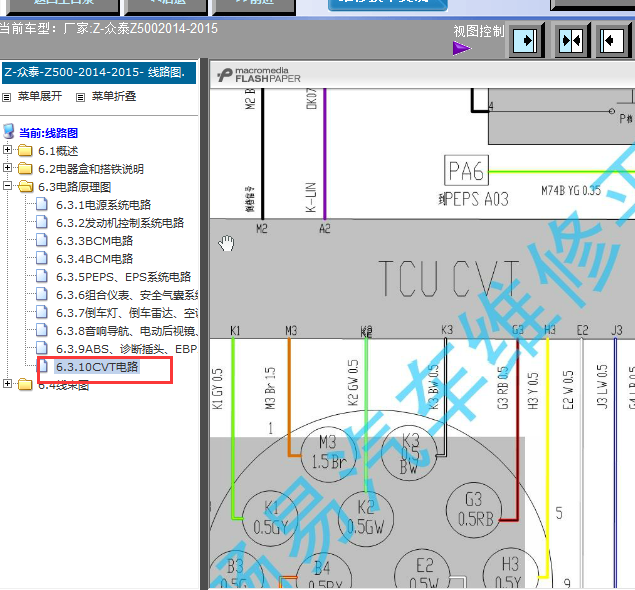Click the computer icon beside 当前:线路图
This screenshot has width=635, height=590.
coord(9,132)
